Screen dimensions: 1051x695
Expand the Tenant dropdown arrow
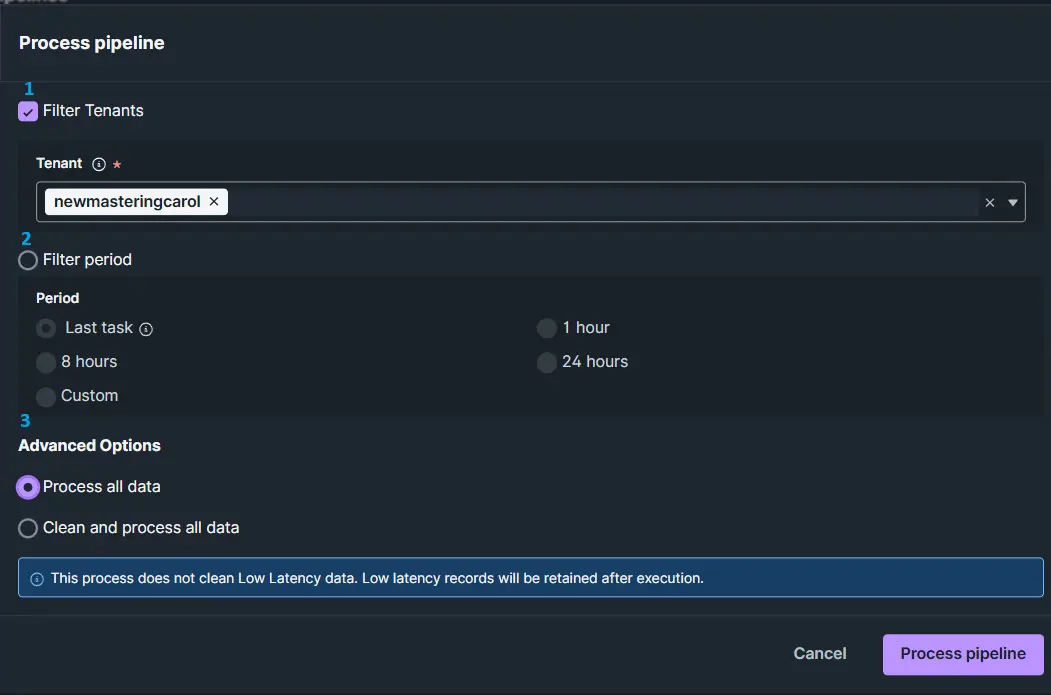click(x=1013, y=203)
